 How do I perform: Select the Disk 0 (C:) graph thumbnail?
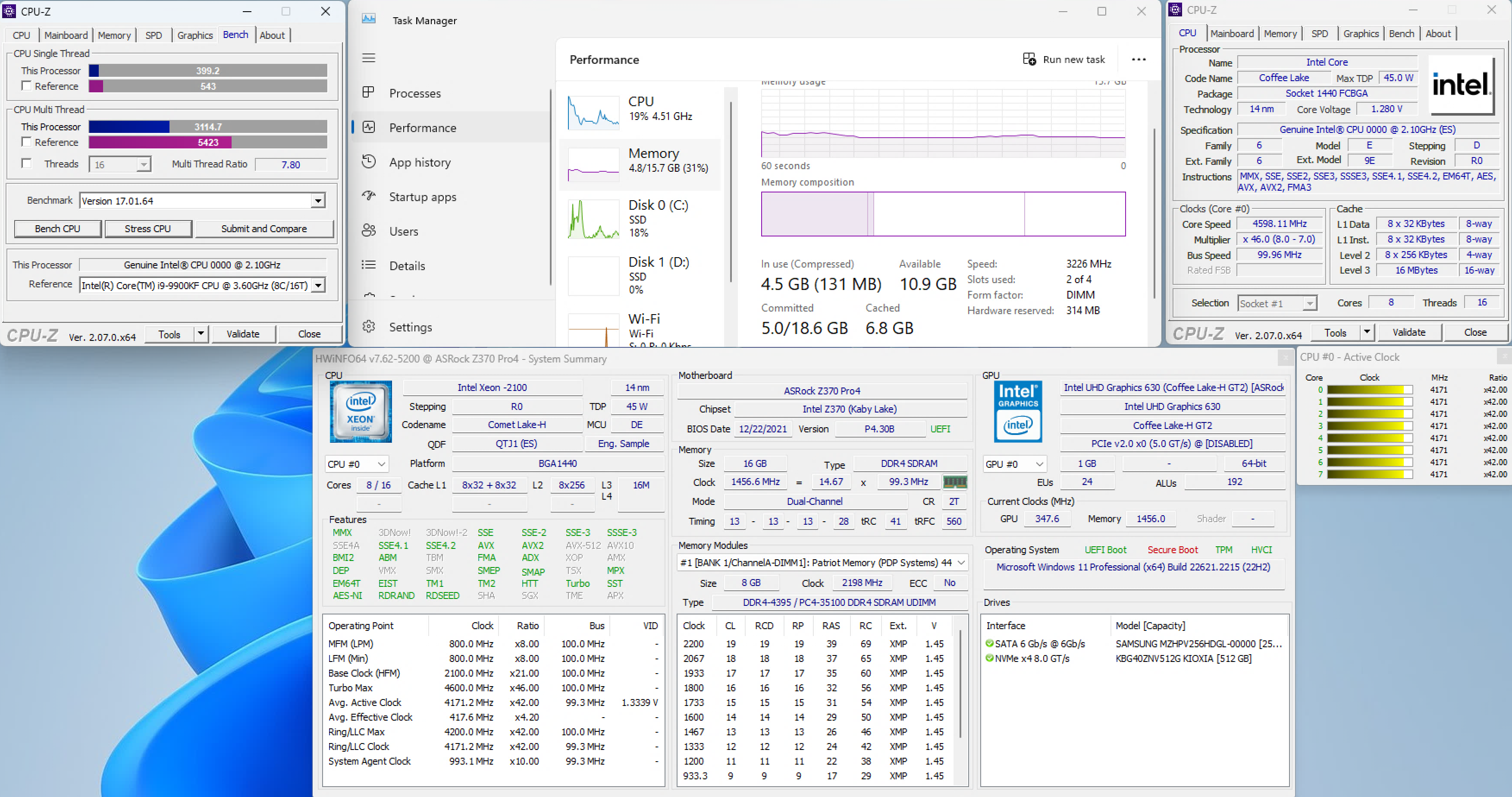click(593, 219)
